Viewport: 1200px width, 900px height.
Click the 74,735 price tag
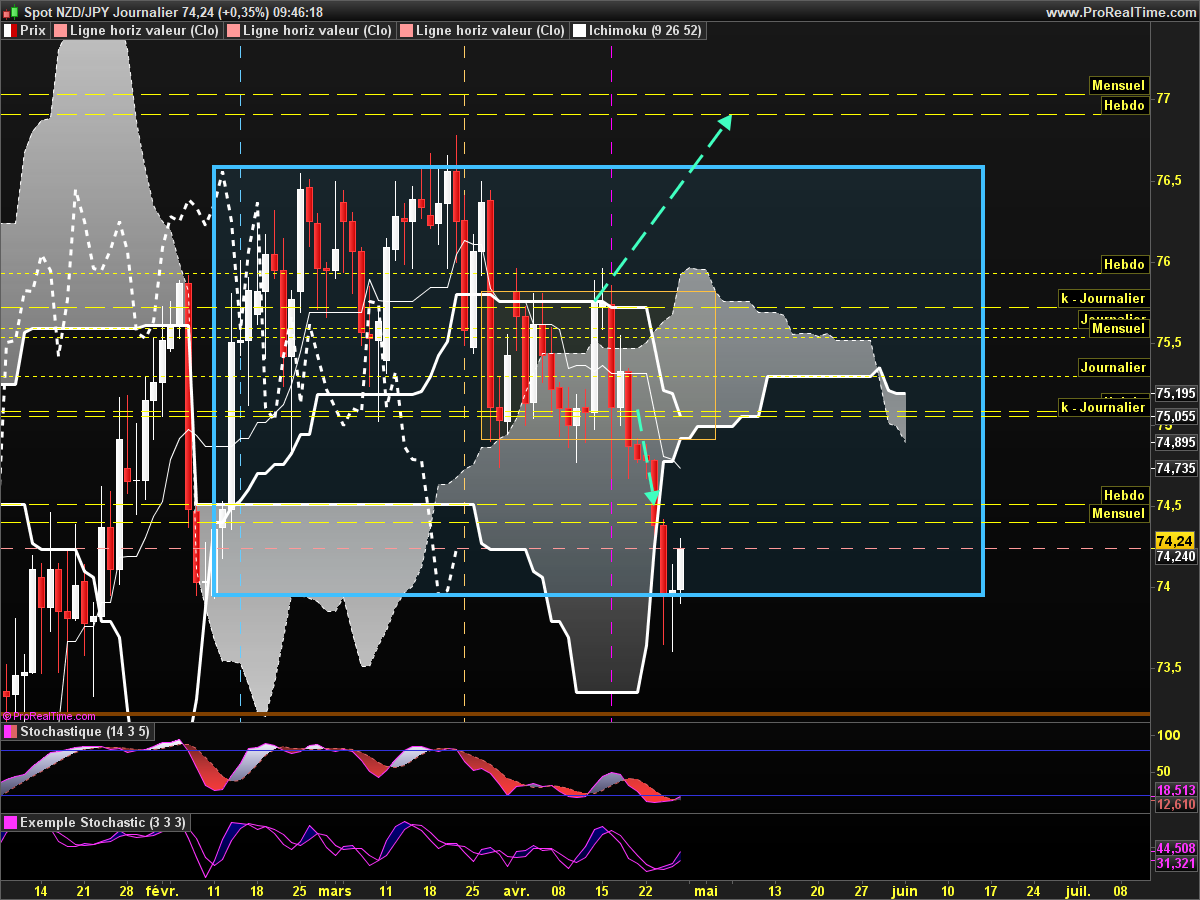[x=1176, y=468]
